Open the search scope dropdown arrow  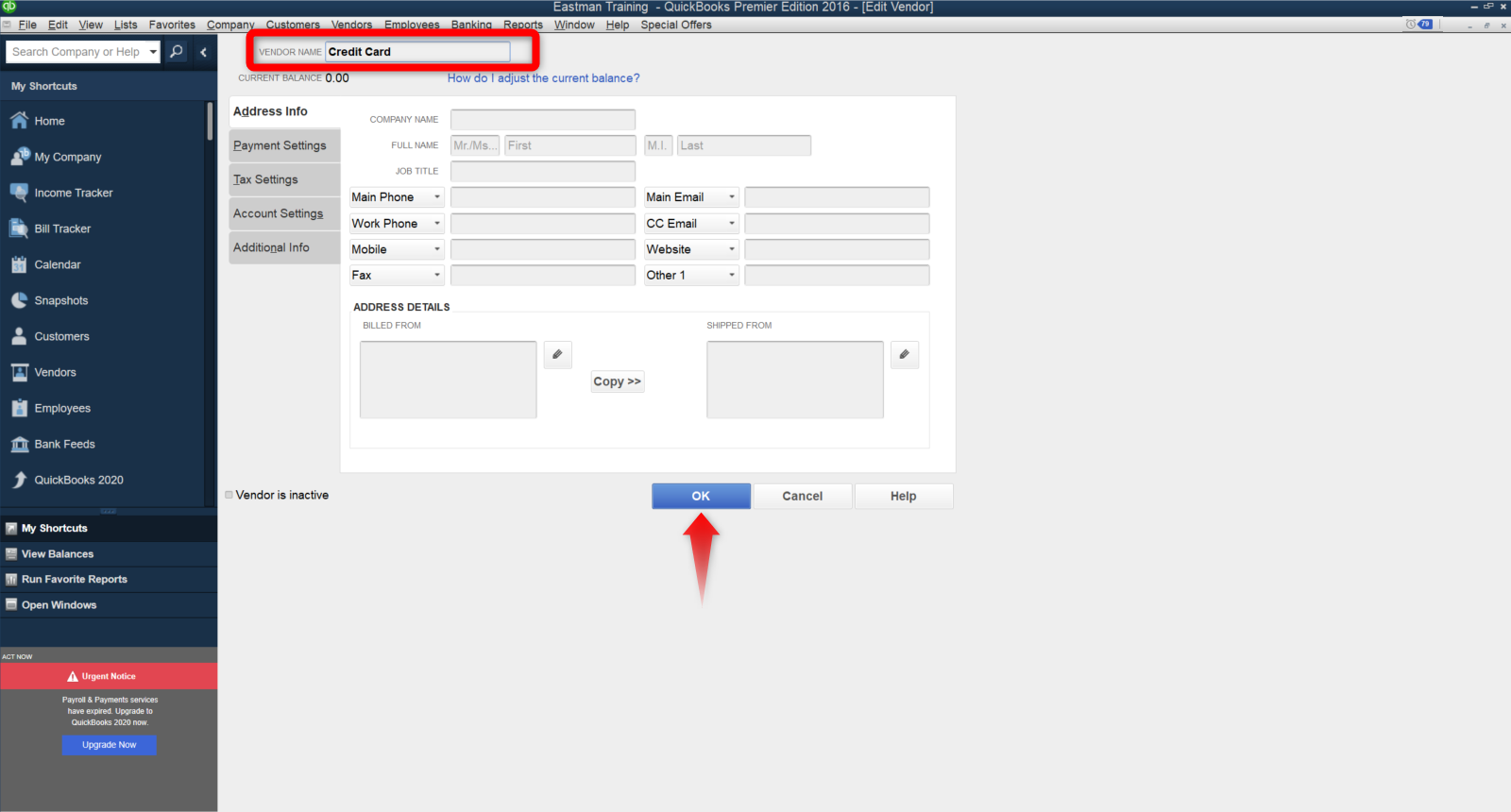pyautogui.click(x=153, y=52)
